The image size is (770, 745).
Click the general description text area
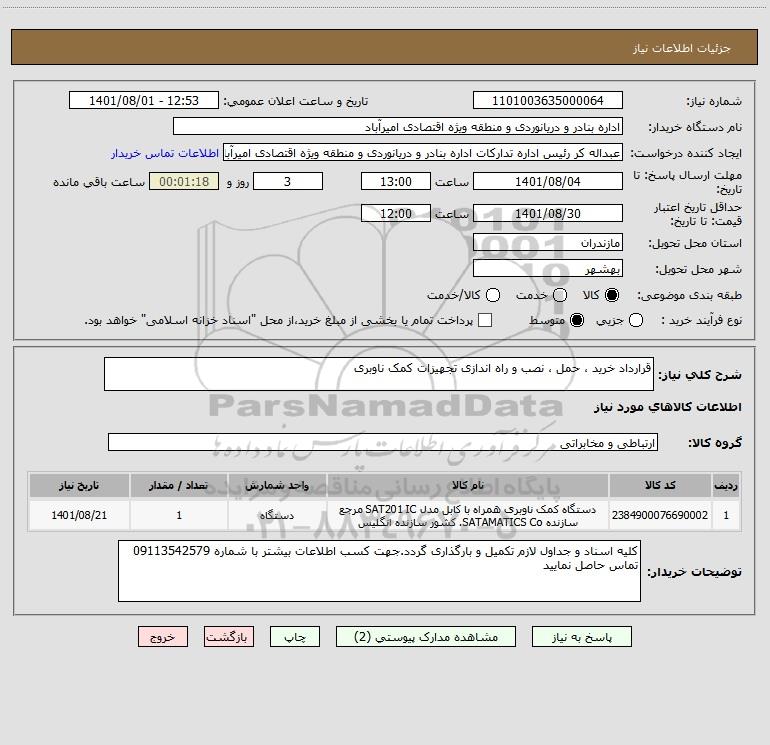(x=379, y=374)
